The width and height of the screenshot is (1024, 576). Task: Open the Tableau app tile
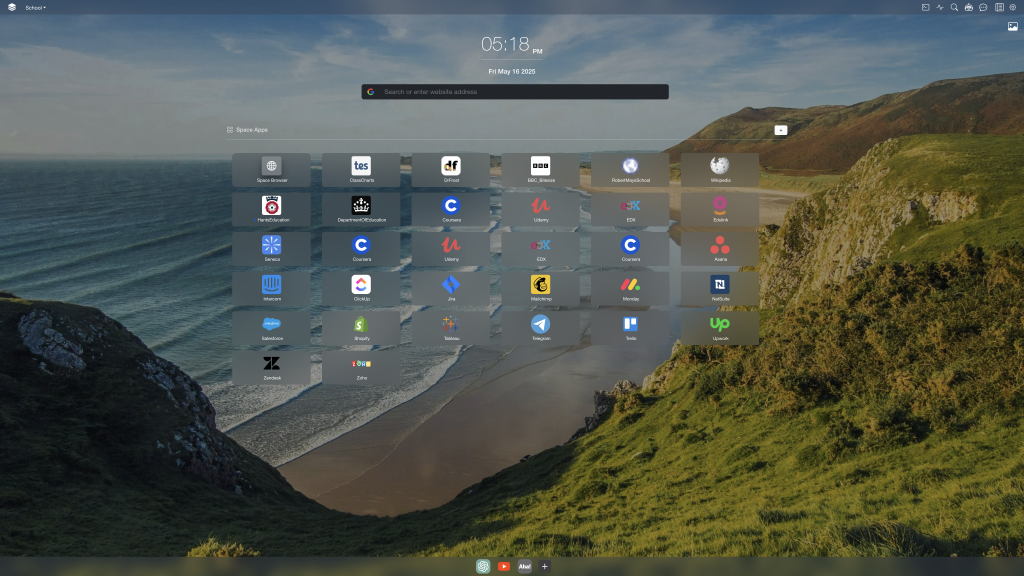point(451,328)
